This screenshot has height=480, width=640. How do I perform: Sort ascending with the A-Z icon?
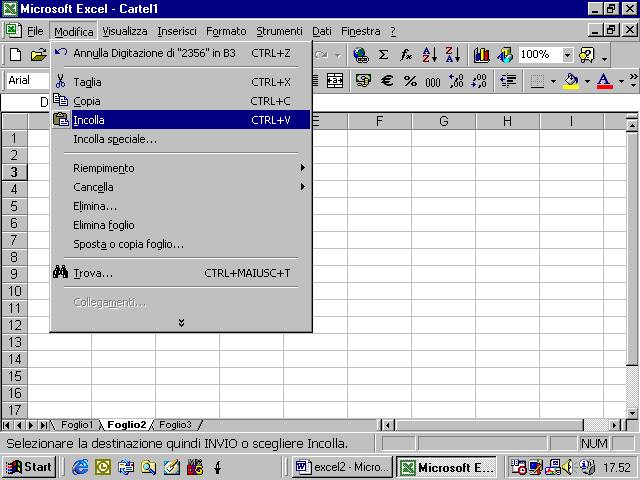pos(429,55)
